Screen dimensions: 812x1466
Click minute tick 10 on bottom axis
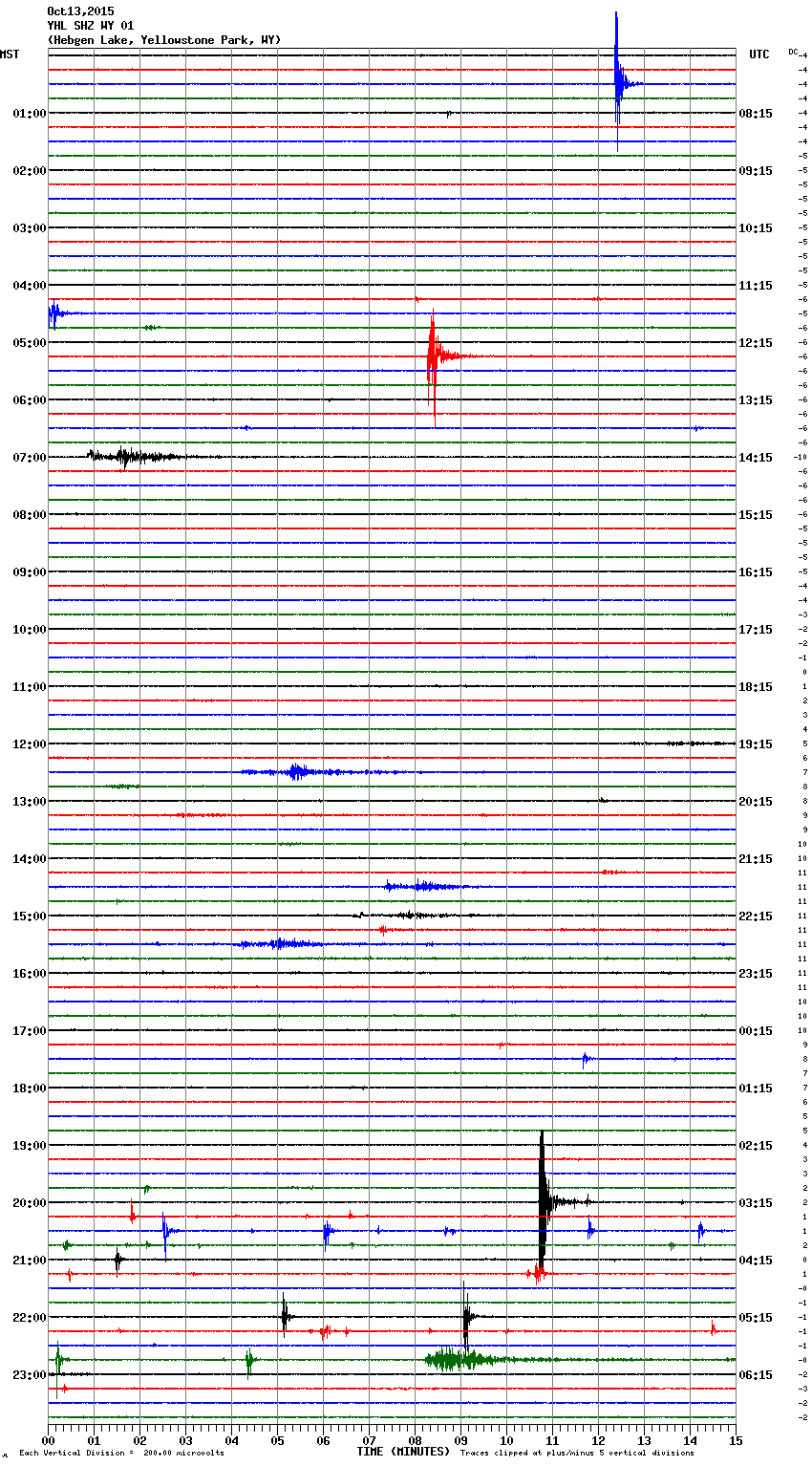click(506, 1440)
